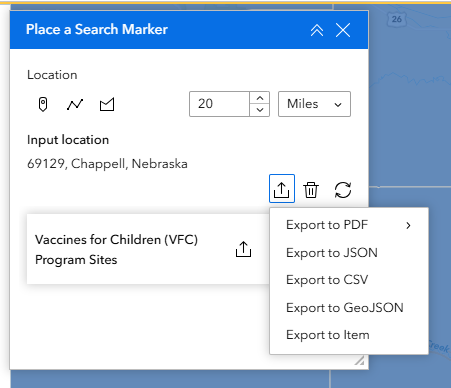Click the panel resize handle in corner
This screenshot has height=388, width=451.
click(360, 361)
